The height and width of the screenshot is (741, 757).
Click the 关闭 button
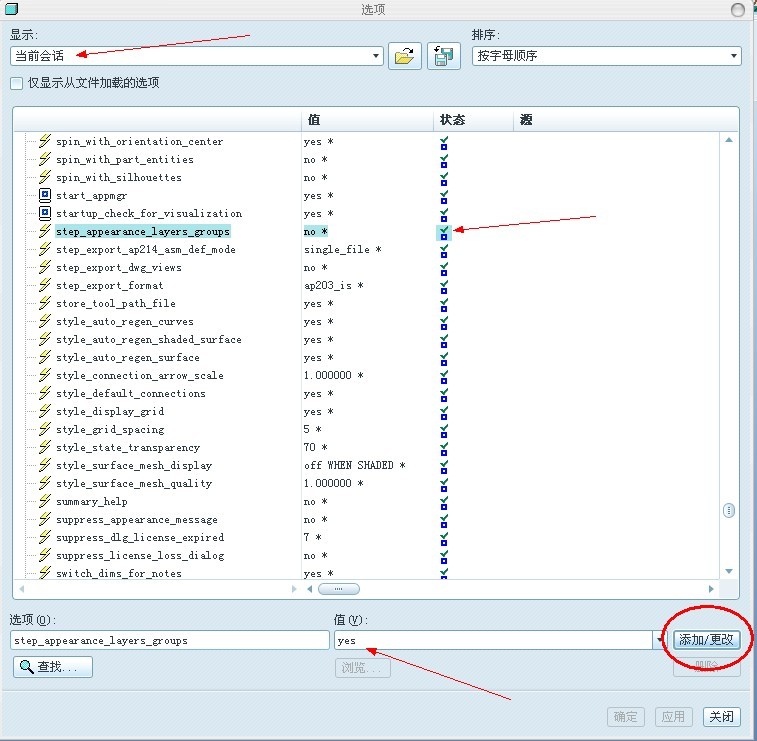721,717
